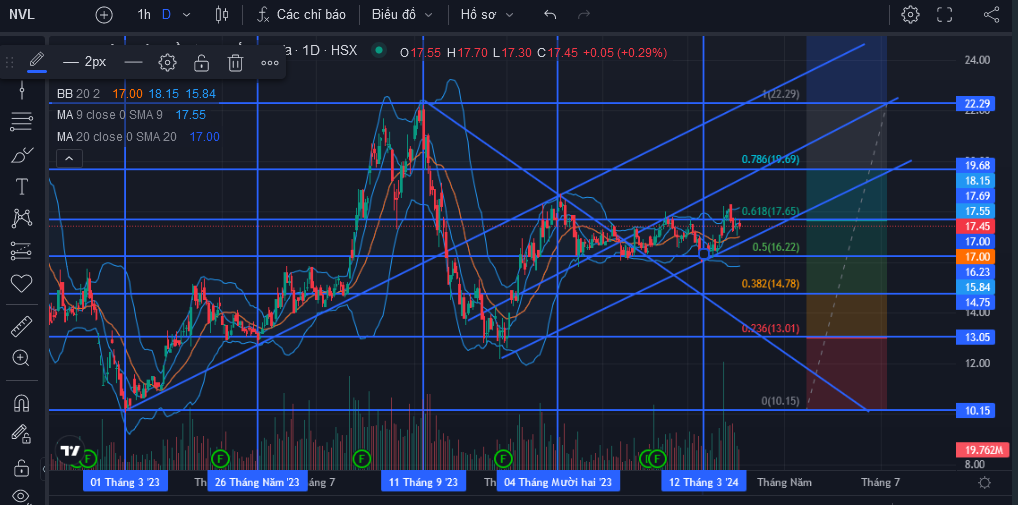Toggle lock all drawing tools padlock
Image resolution: width=1018 pixels, height=505 pixels.
point(21,467)
